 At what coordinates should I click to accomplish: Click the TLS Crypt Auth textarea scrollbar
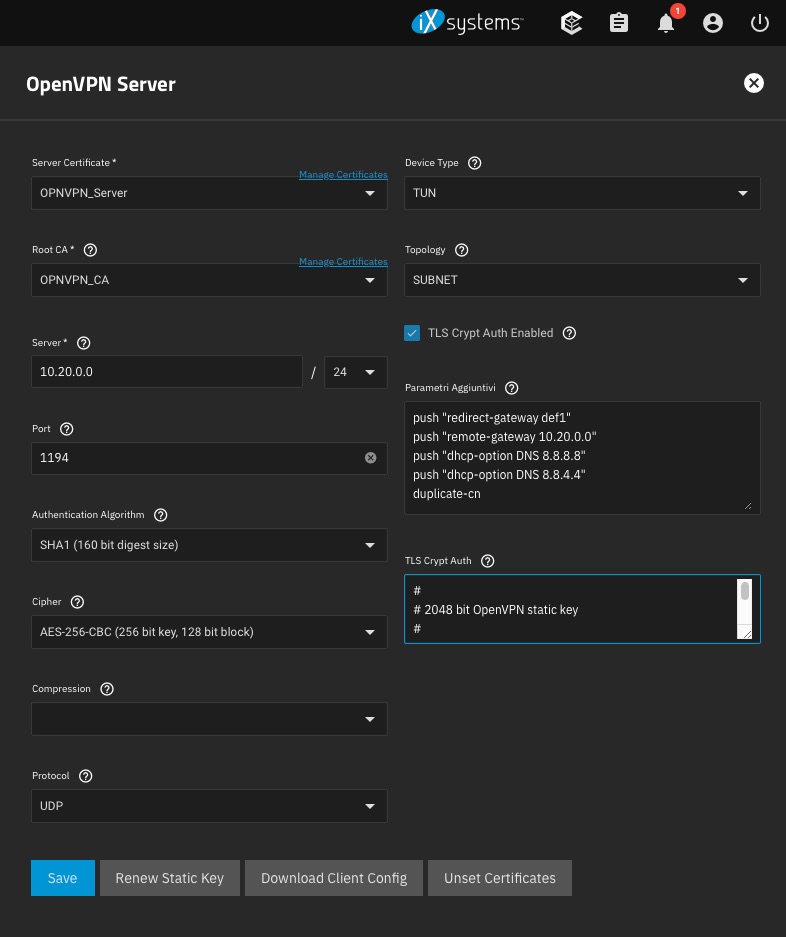pyautogui.click(x=744, y=591)
